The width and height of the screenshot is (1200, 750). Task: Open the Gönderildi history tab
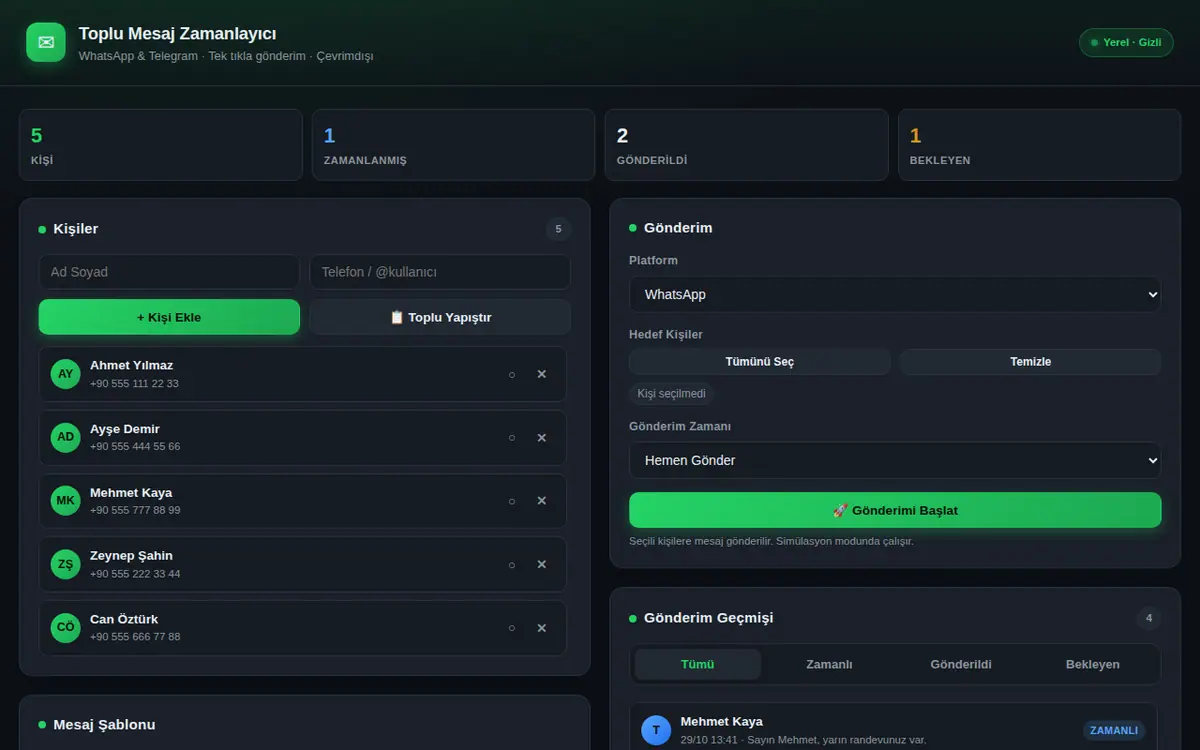(x=961, y=664)
